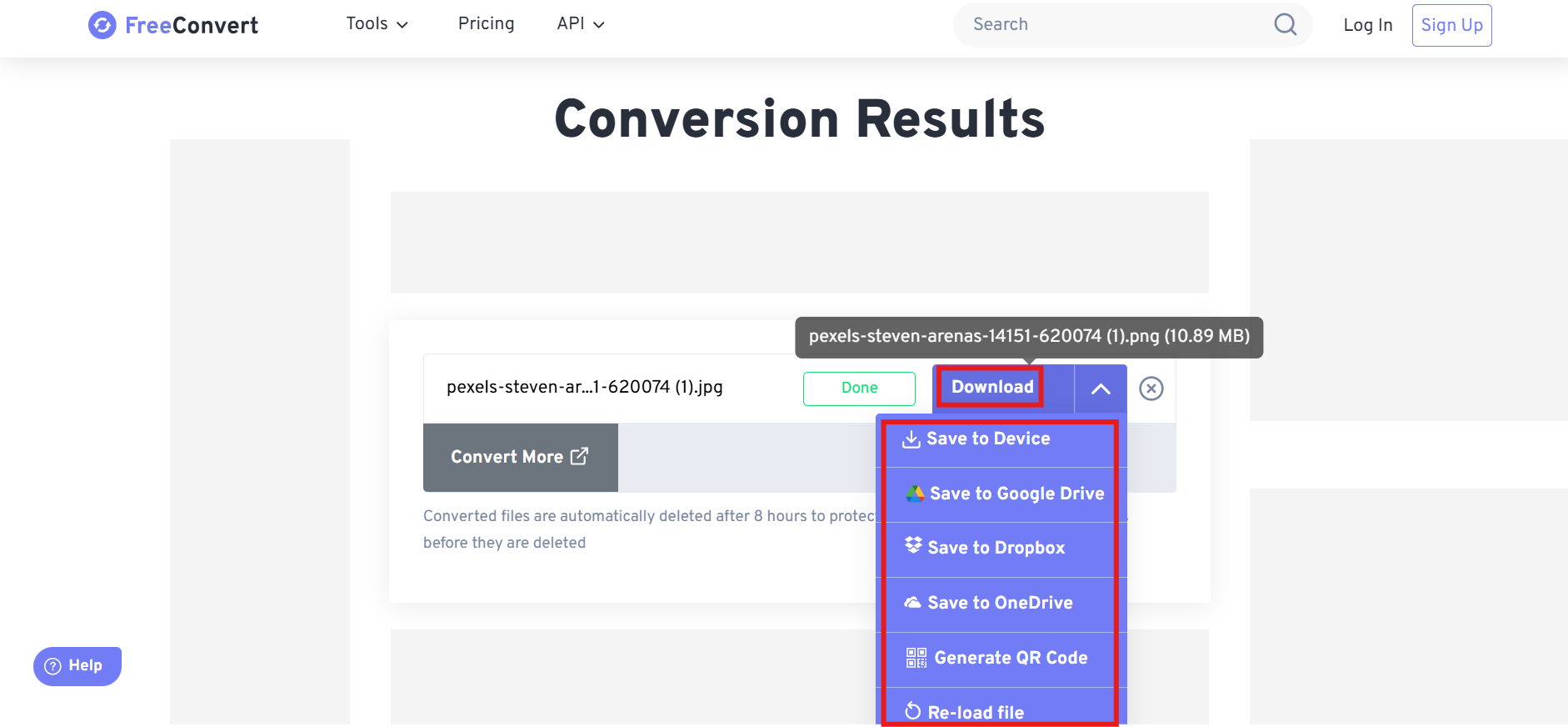Click the Sign Up button

[1451, 25]
